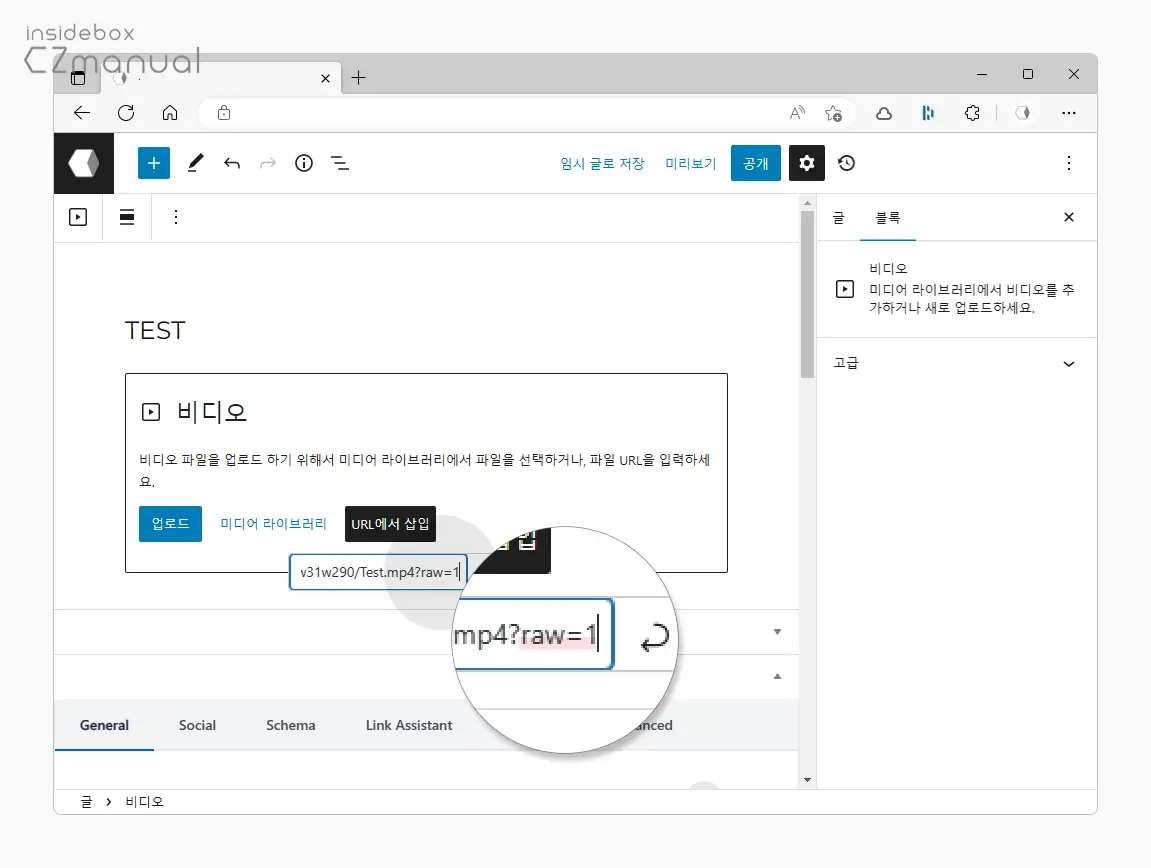Close the current browser tab
Image resolution: width=1151 pixels, height=868 pixels.
pyautogui.click(x=325, y=79)
